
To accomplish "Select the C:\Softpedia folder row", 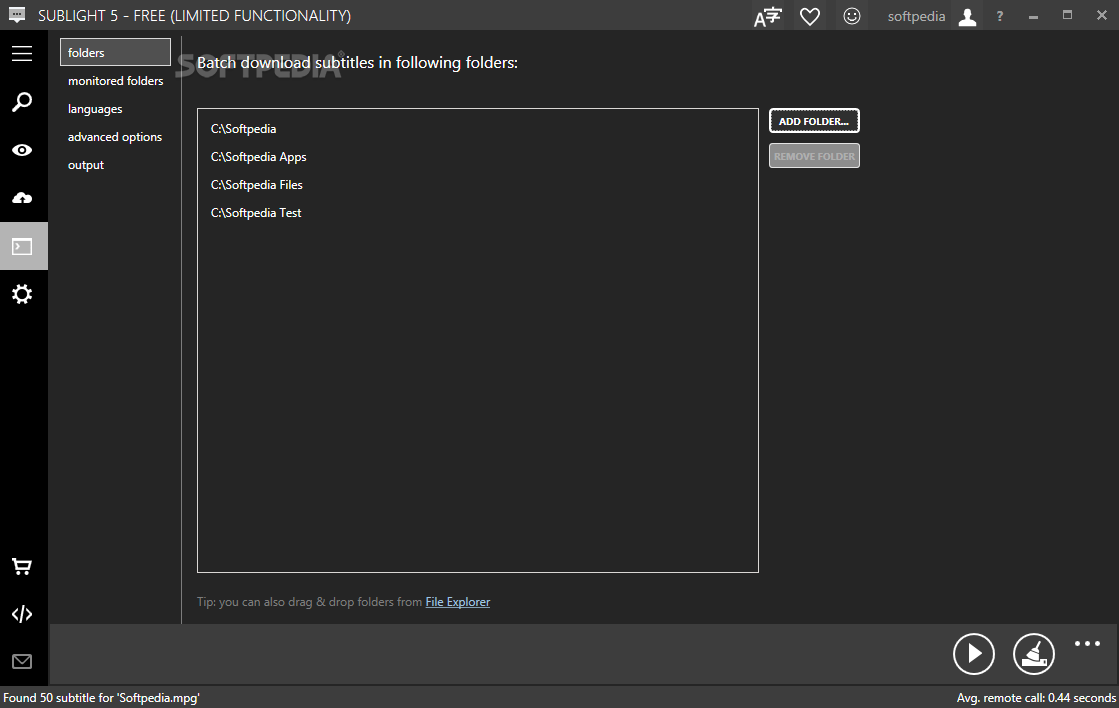I will click(x=477, y=128).
